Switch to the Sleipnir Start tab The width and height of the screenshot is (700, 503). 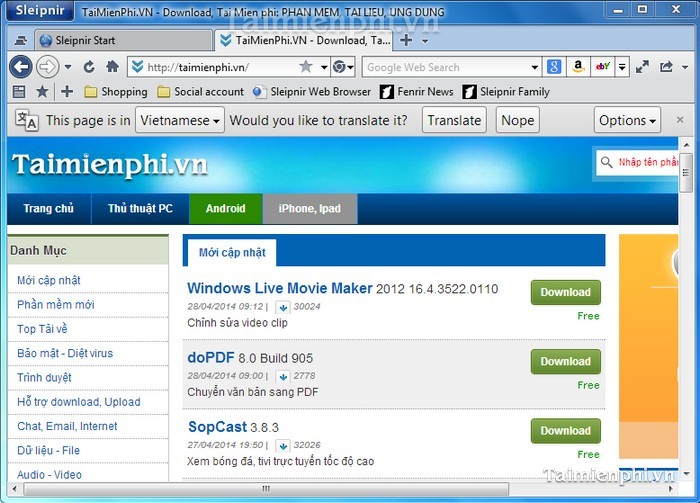point(120,41)
